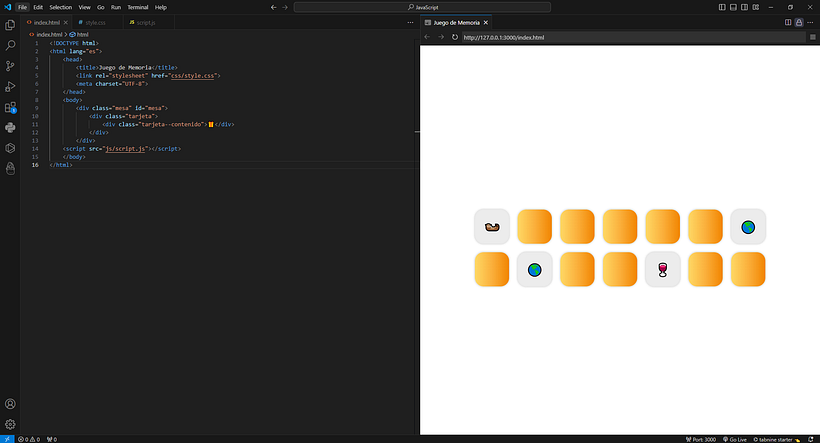820x443 pixels.
Task: Flip face-down card immediately right of wine glass
Action: pos(705,269)
